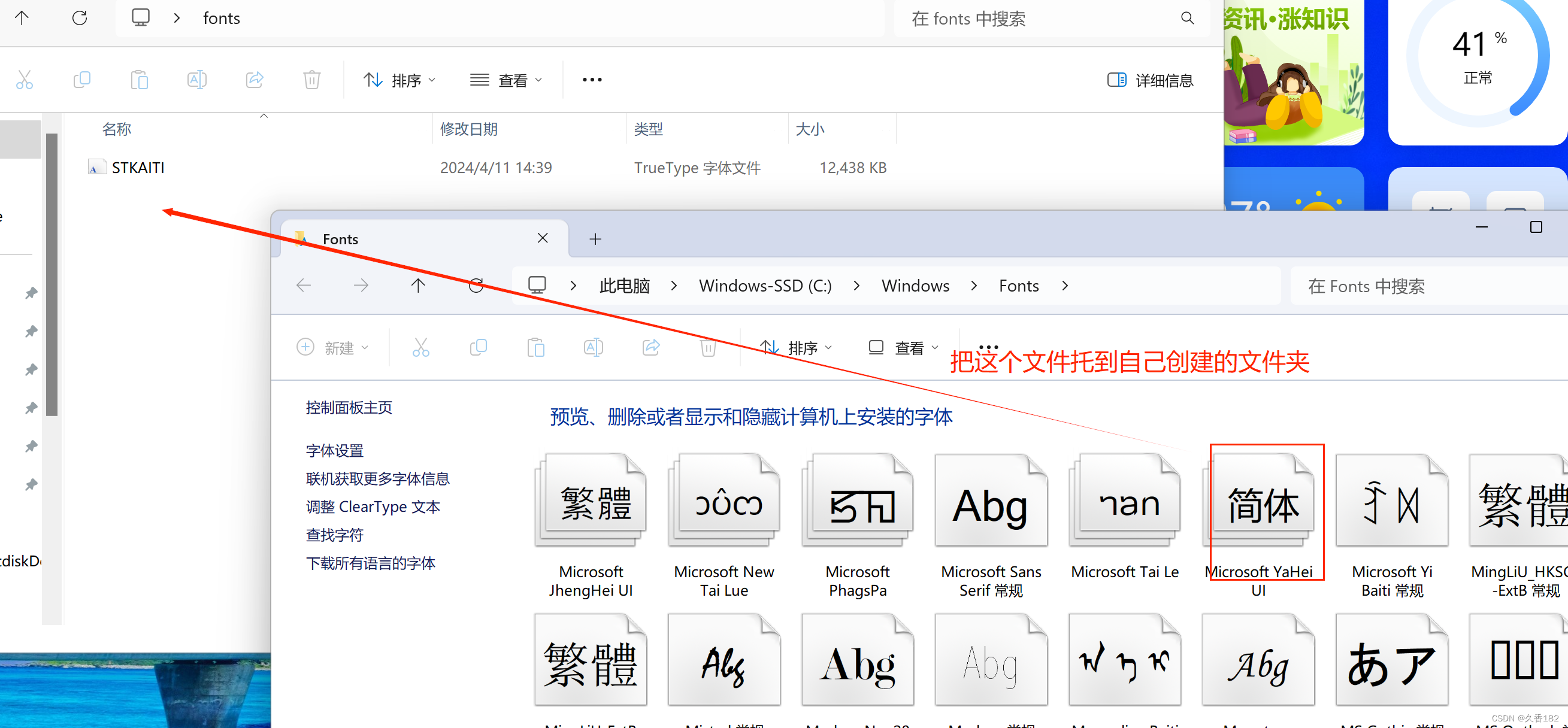Expand chevron after Fonts in breadcrumb

[x=1065, y=286]
